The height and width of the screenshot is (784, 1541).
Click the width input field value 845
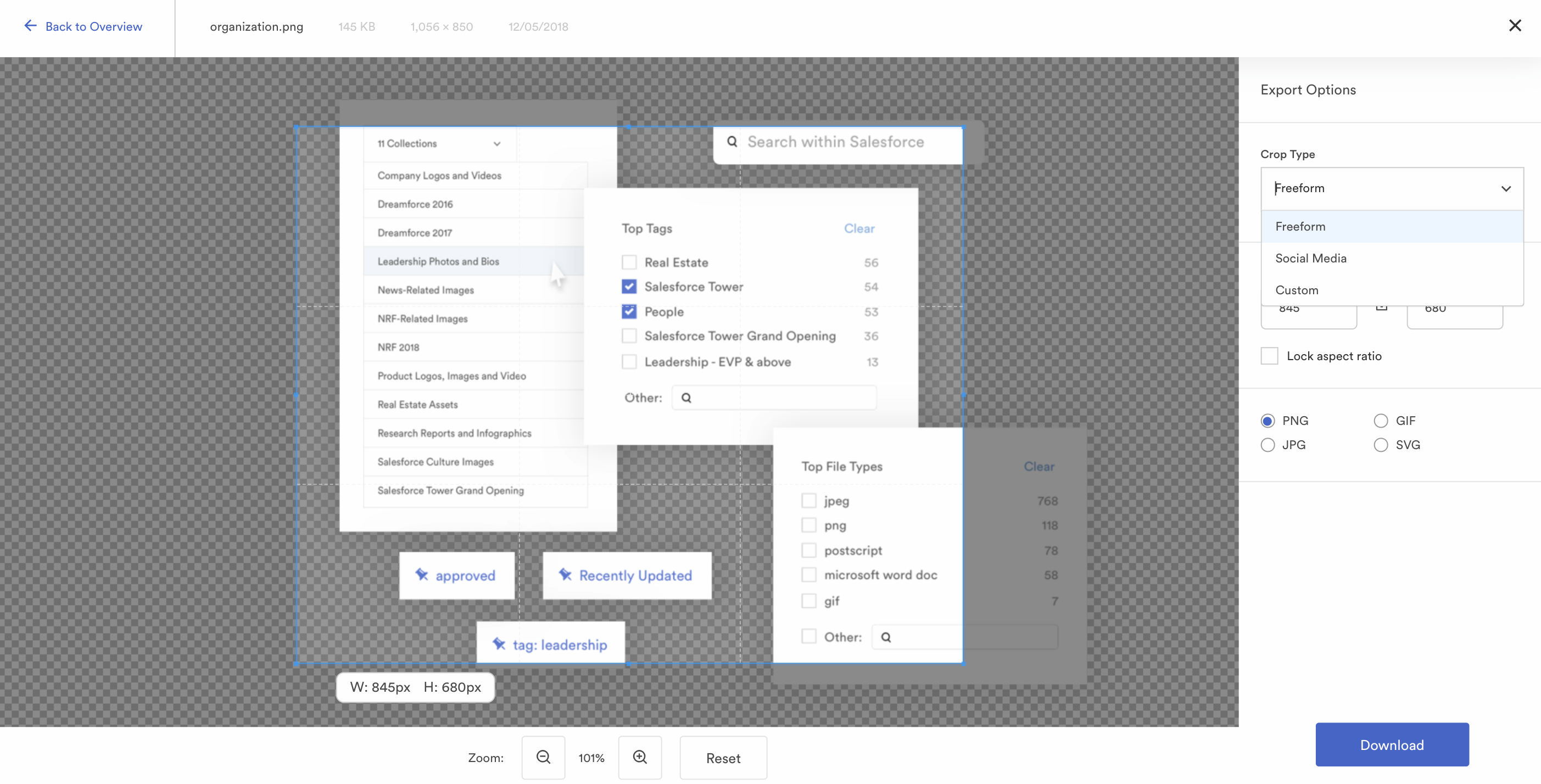click(1308, 308)
